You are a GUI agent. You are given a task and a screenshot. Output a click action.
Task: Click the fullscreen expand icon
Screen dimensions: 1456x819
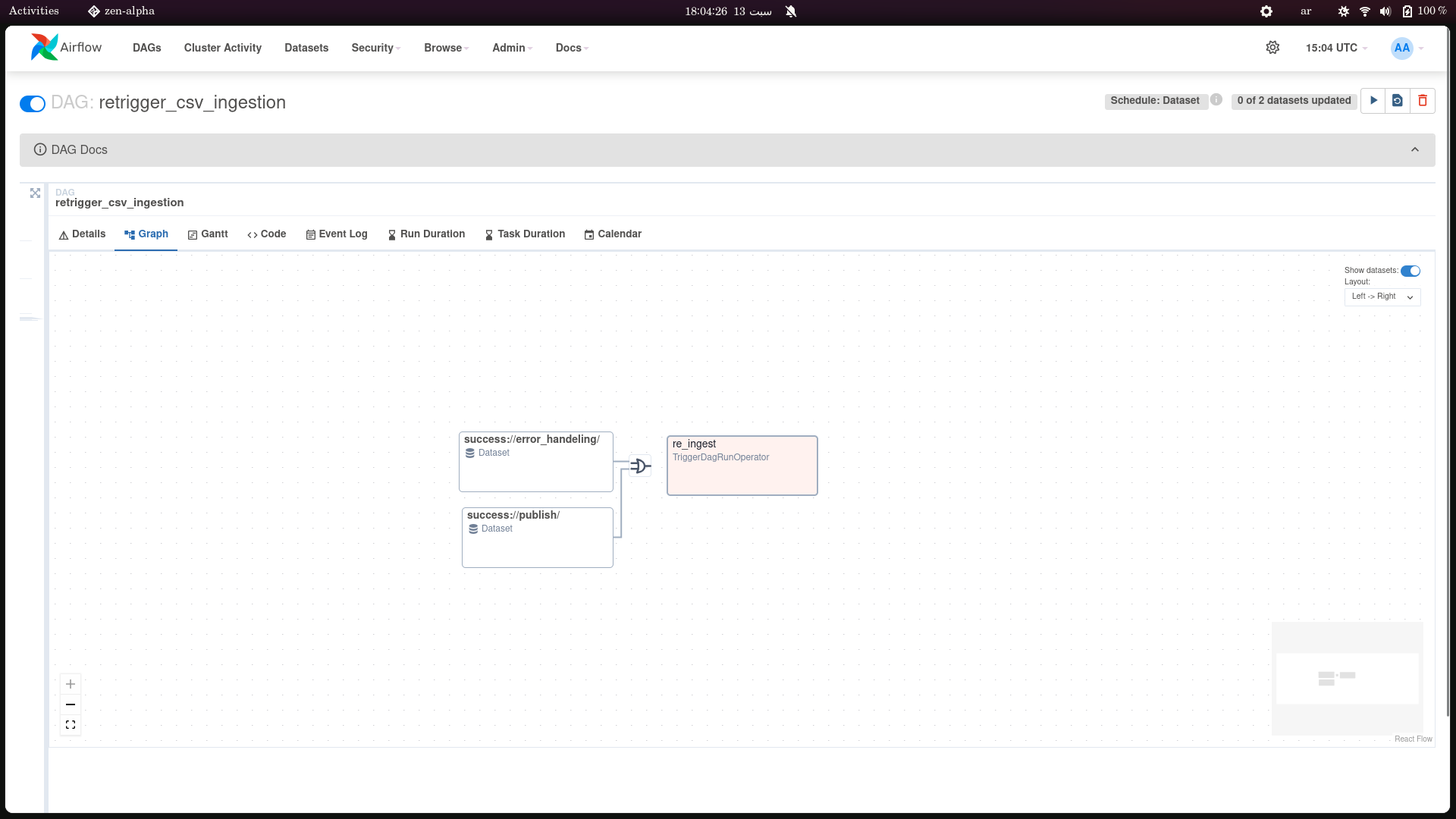point(70,725)
